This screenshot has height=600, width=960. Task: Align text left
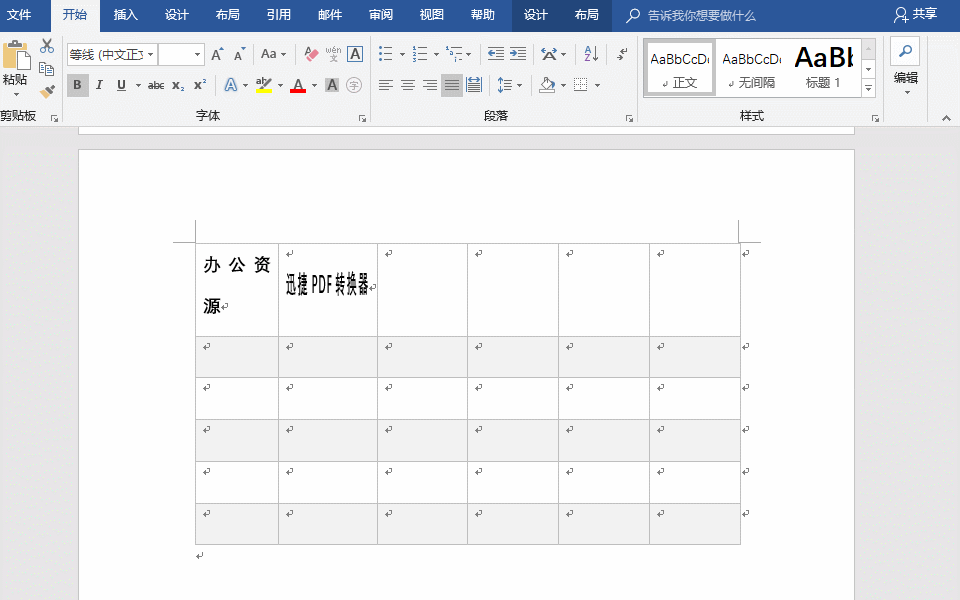point(385,85)
